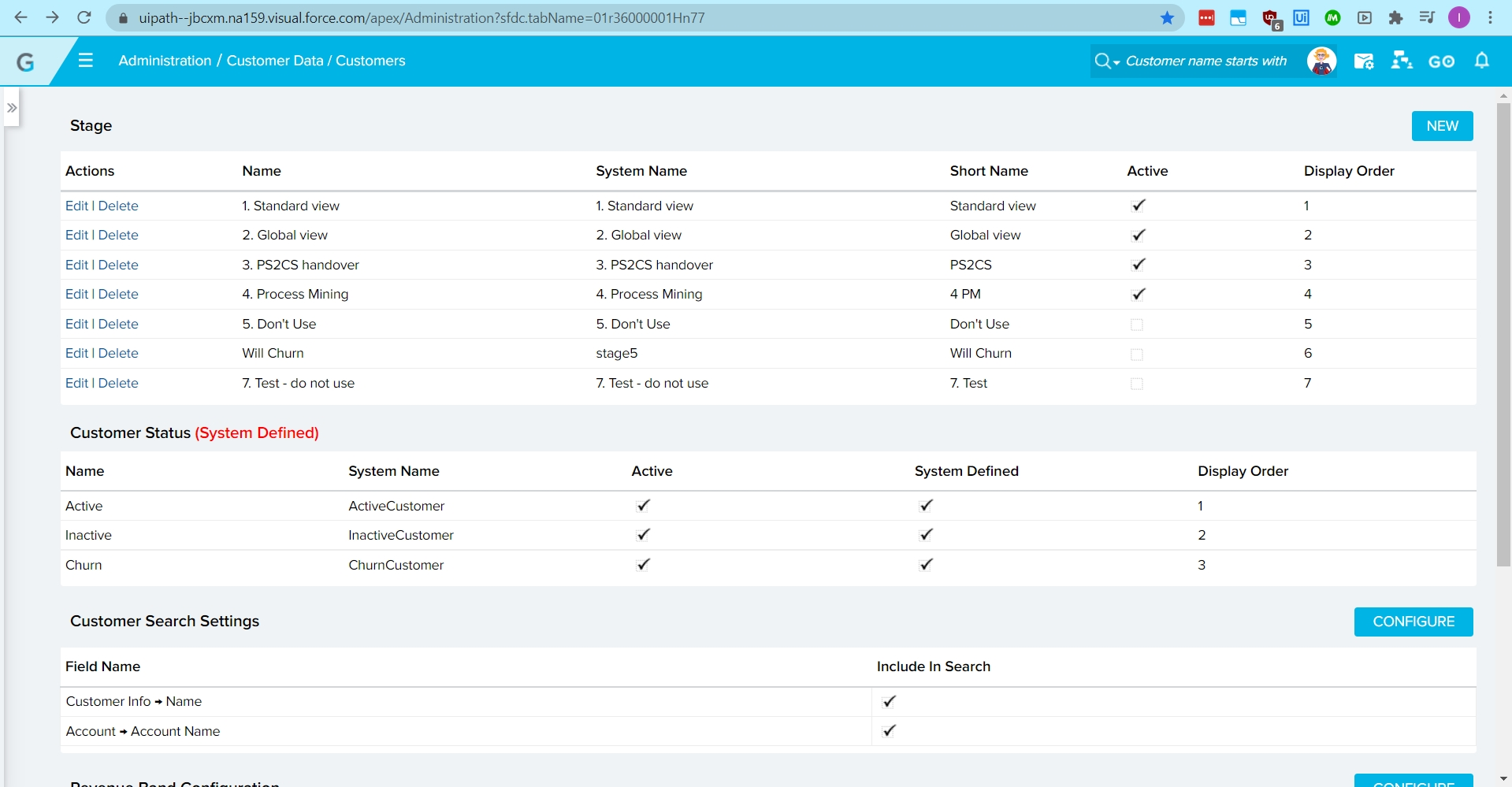Open the red extension icon
The height and width of the screenshot is (787, 1512).
pyautogui.click(x=1206, y=17)
